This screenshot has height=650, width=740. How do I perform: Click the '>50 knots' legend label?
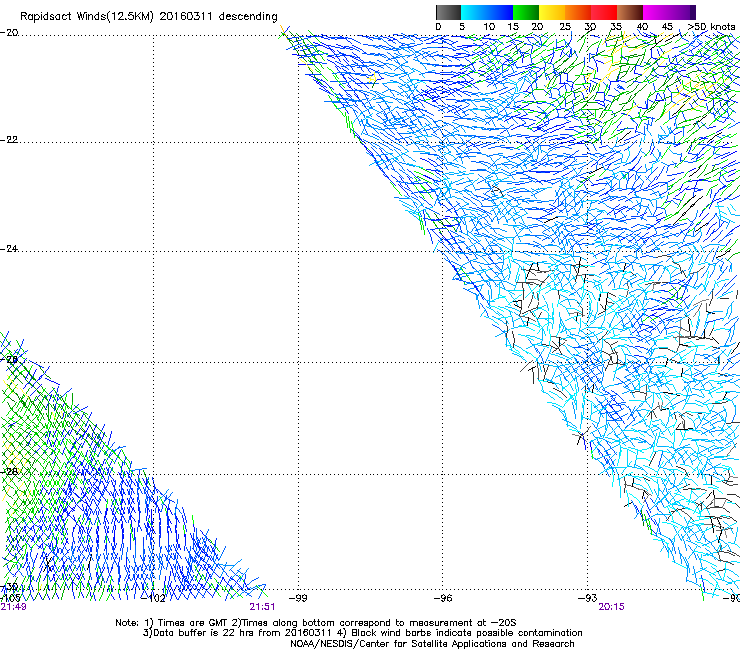pyautogui.click(x=711, y=27)
